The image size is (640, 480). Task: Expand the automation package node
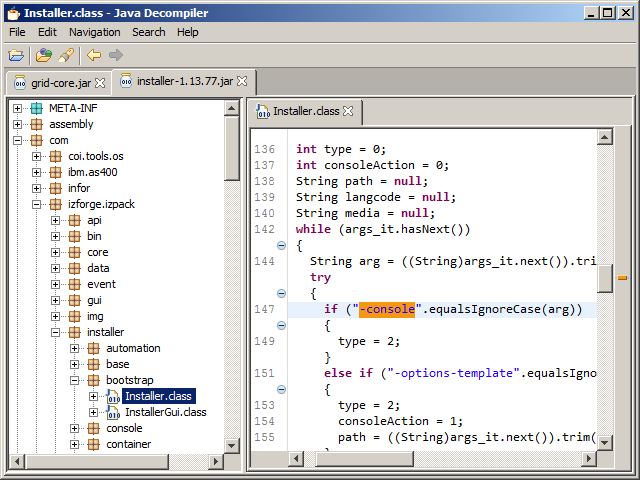tap(75, 348)
